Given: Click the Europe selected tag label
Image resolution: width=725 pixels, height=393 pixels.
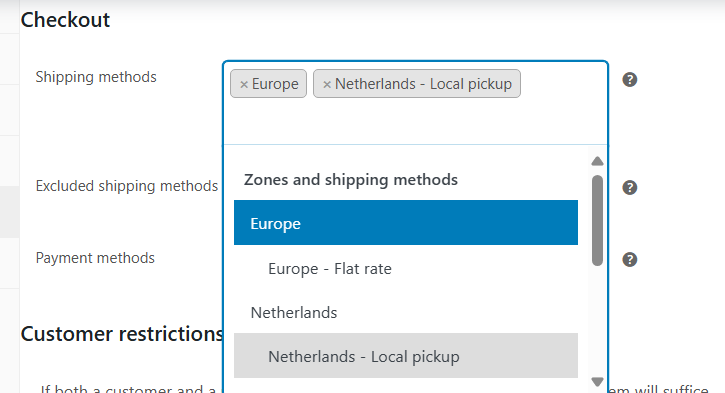Looking at the screenshot, I should click(275, 84).
